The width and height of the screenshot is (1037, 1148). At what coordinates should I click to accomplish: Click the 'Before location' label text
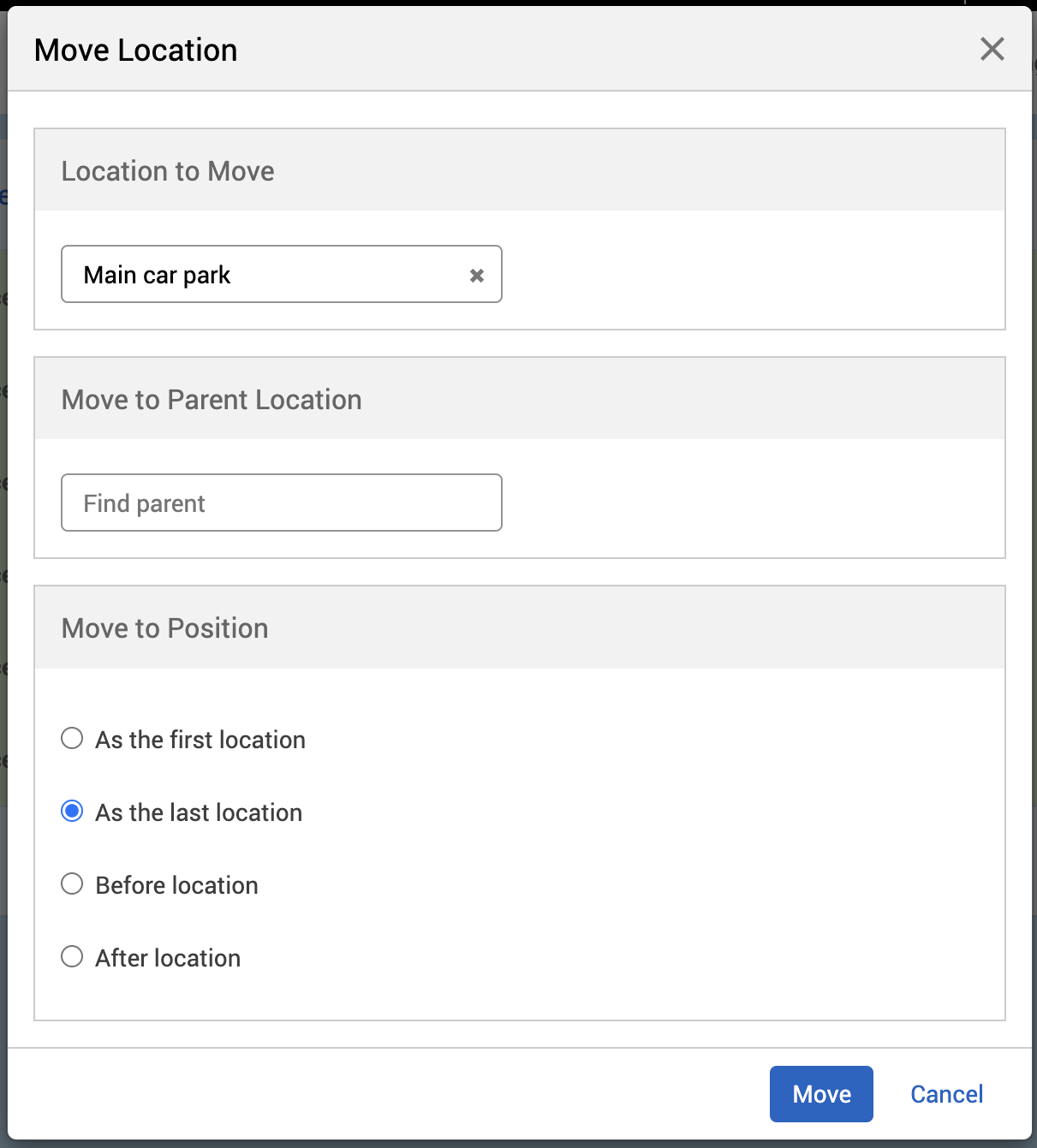tap(176, 885)
